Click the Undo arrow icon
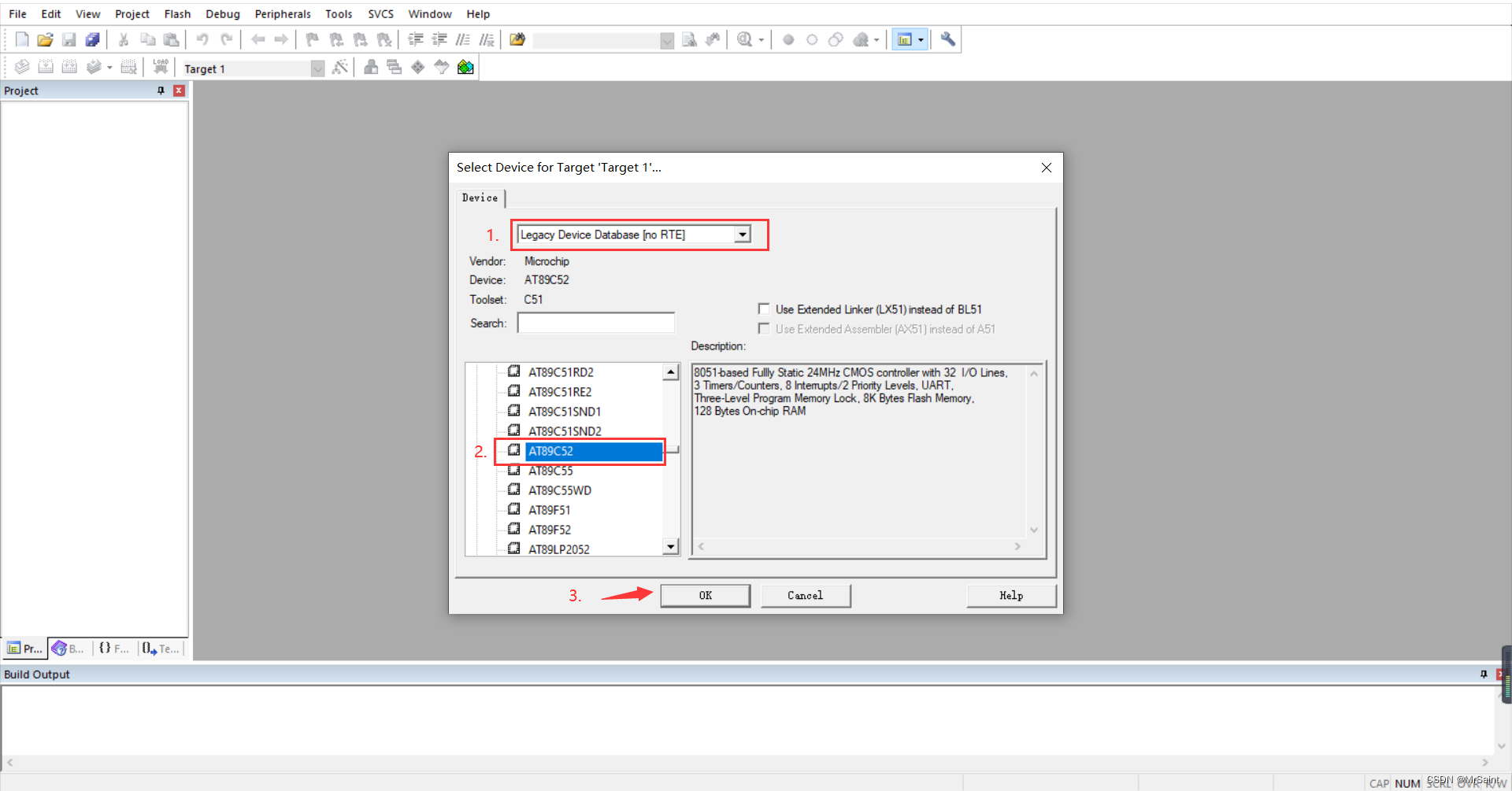The image size is (1512, 791). click(202, 39)
